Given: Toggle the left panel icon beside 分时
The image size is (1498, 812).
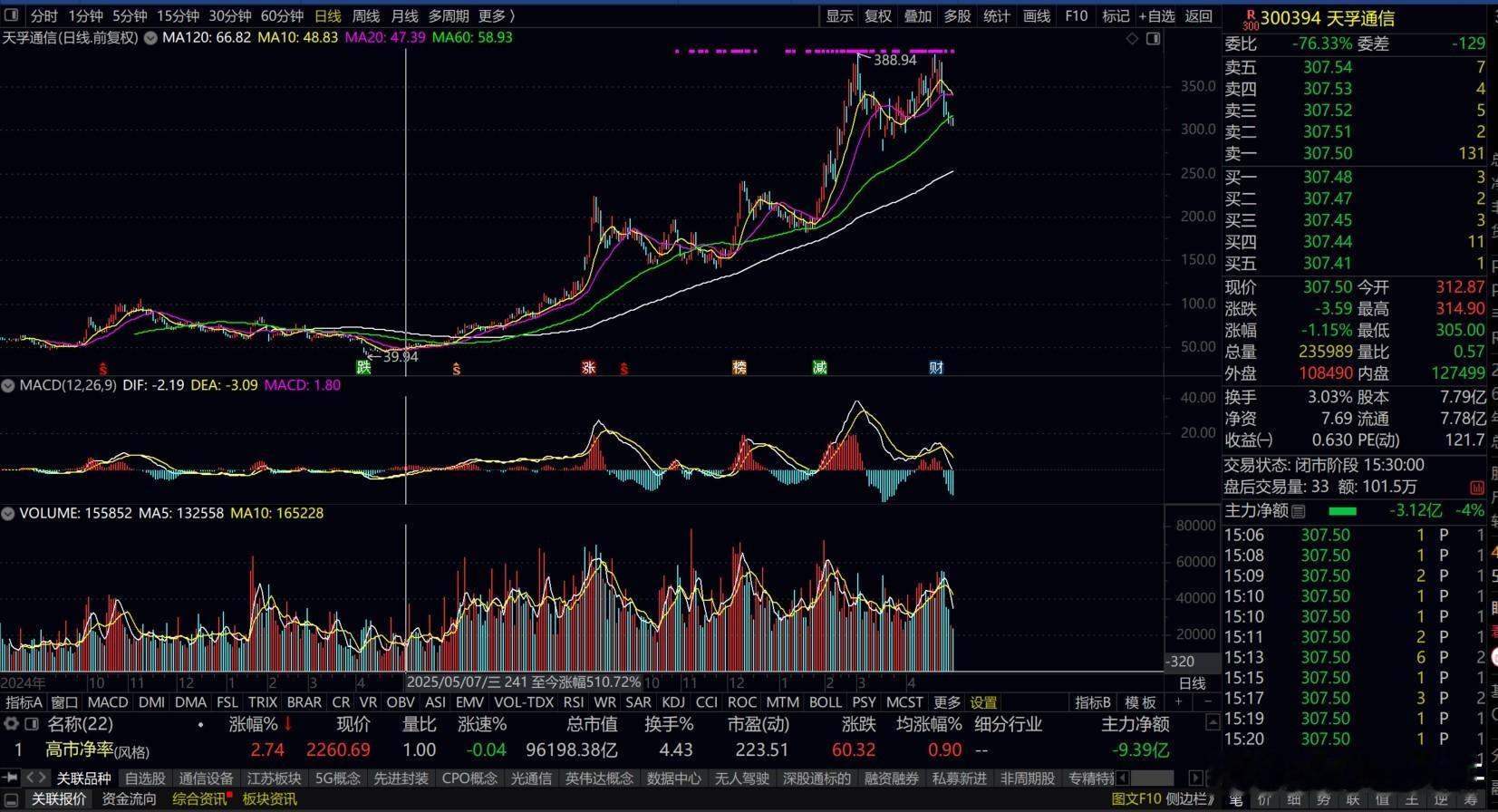Looking at the screenshot, I should point(12,15).
